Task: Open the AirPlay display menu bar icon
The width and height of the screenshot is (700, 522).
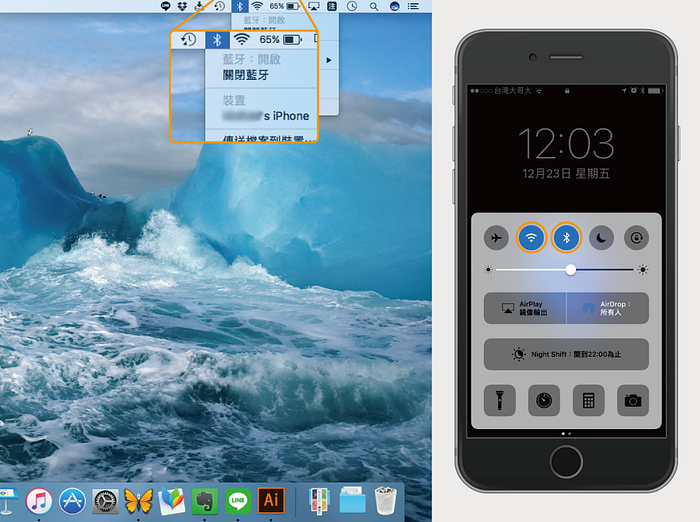Action: point(314,6)
